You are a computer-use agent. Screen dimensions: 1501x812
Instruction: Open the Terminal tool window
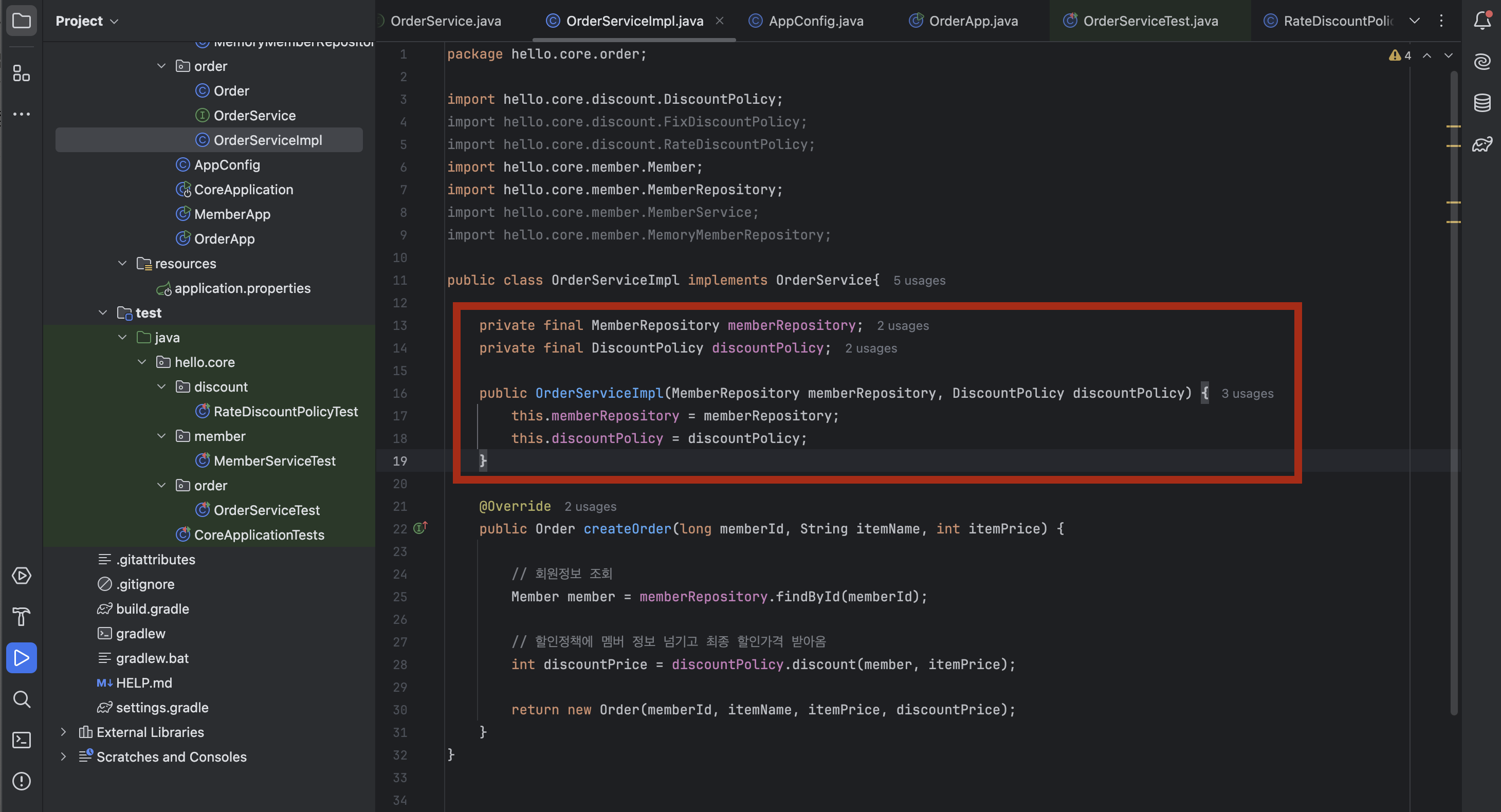click(x=22, y=740)
